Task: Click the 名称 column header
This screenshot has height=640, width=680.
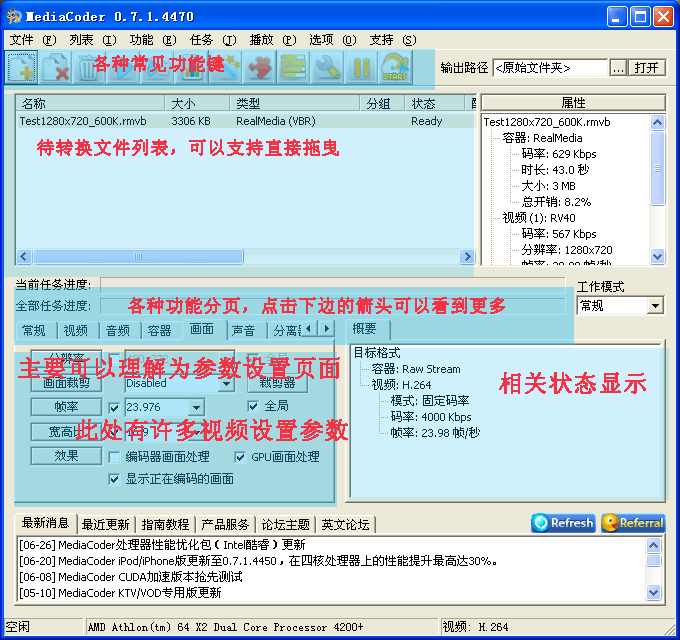Action: click(x=90, y=104)
